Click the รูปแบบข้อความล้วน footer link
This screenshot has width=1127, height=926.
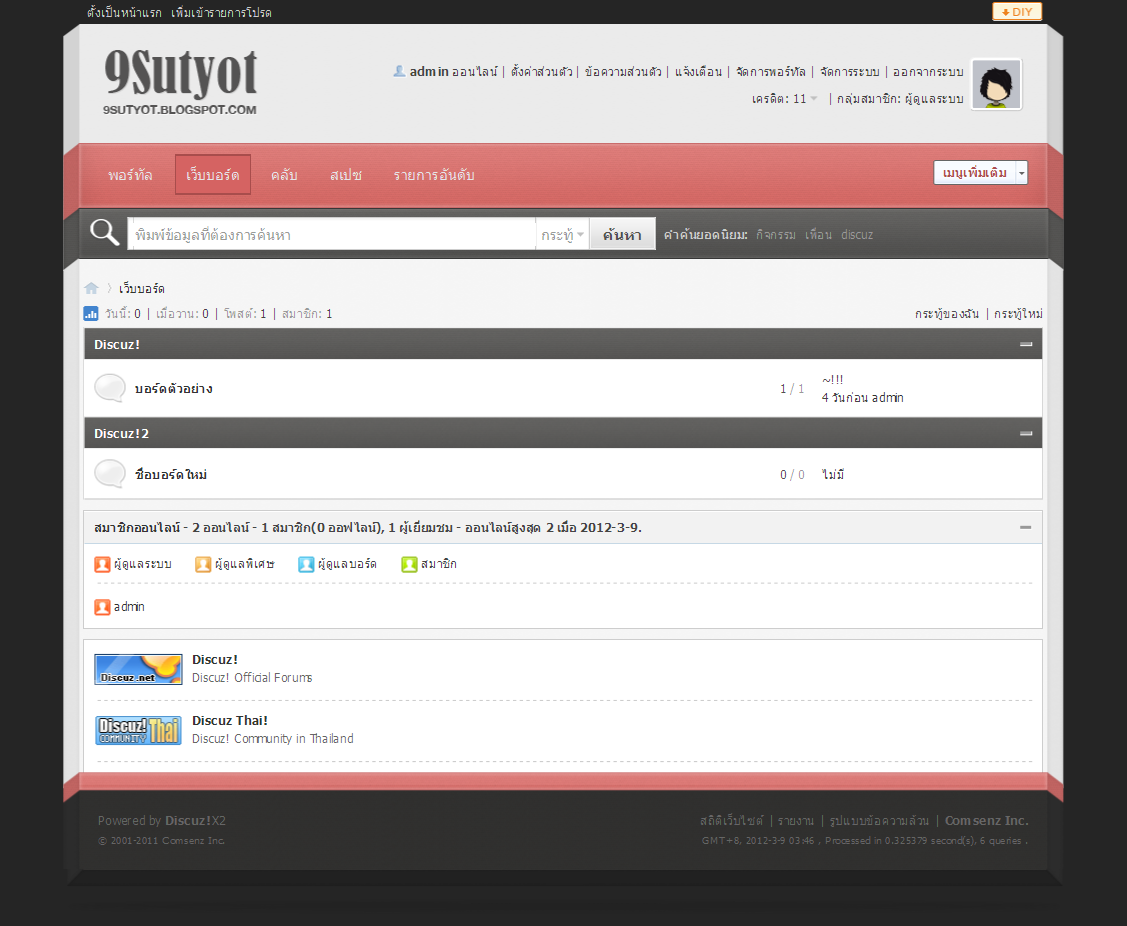879,820
